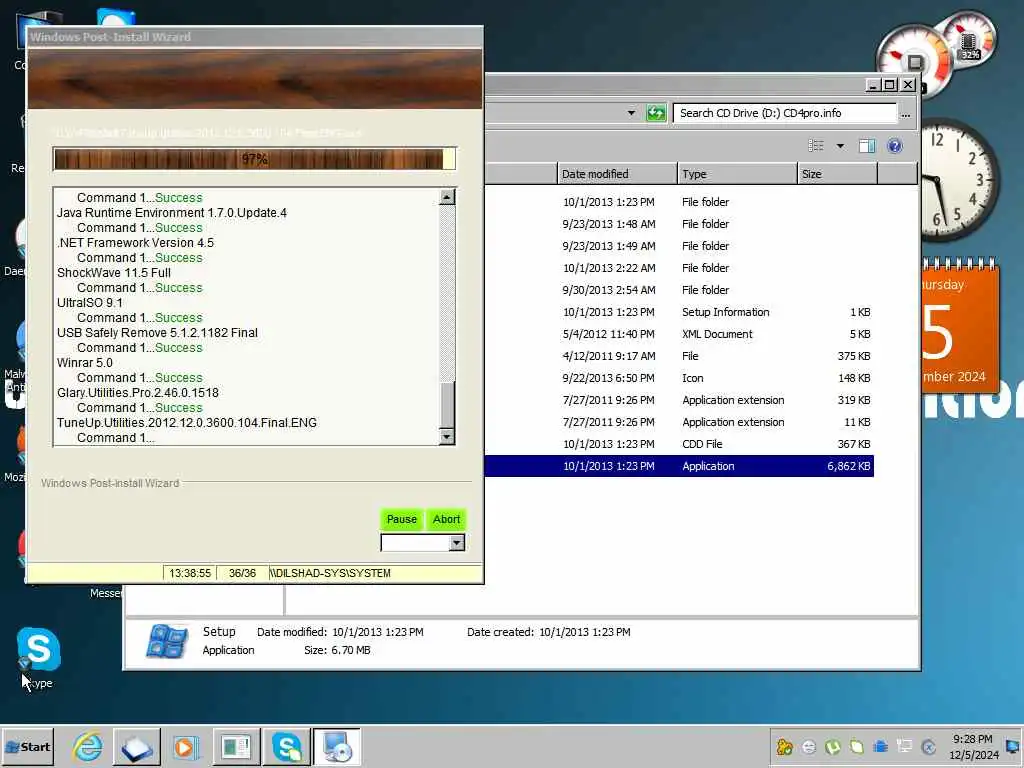
Task: Open the green panel taskbar app
Action: click(236, 746)
